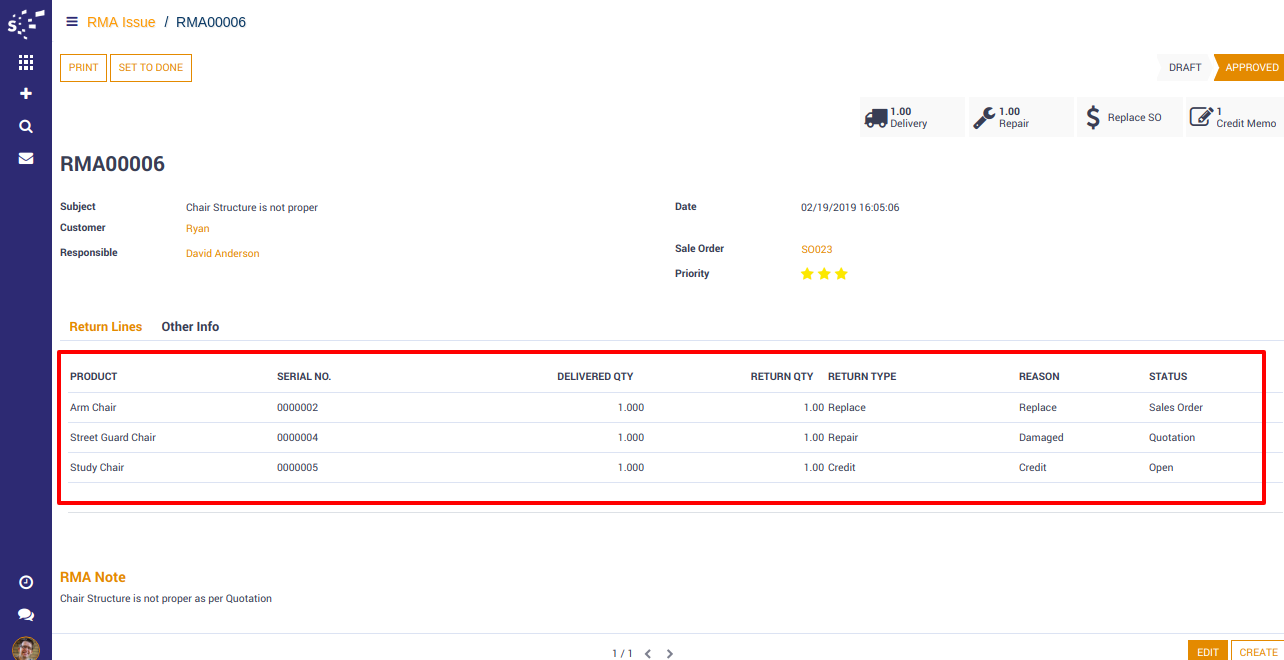Open messages via the envelope icon

coord(26,158)
